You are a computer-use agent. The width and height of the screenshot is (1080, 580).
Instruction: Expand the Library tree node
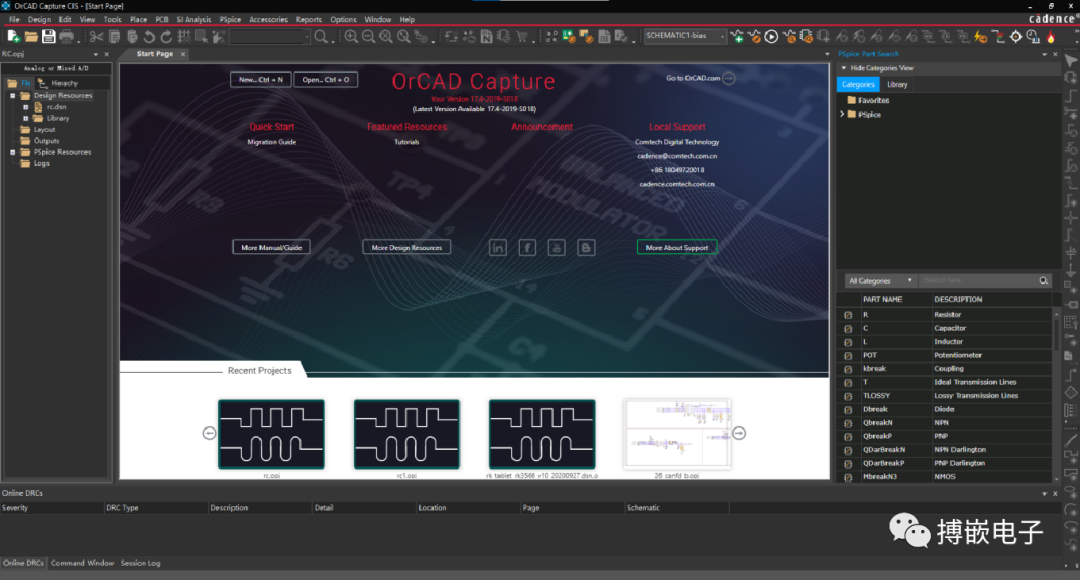[25, 118]
